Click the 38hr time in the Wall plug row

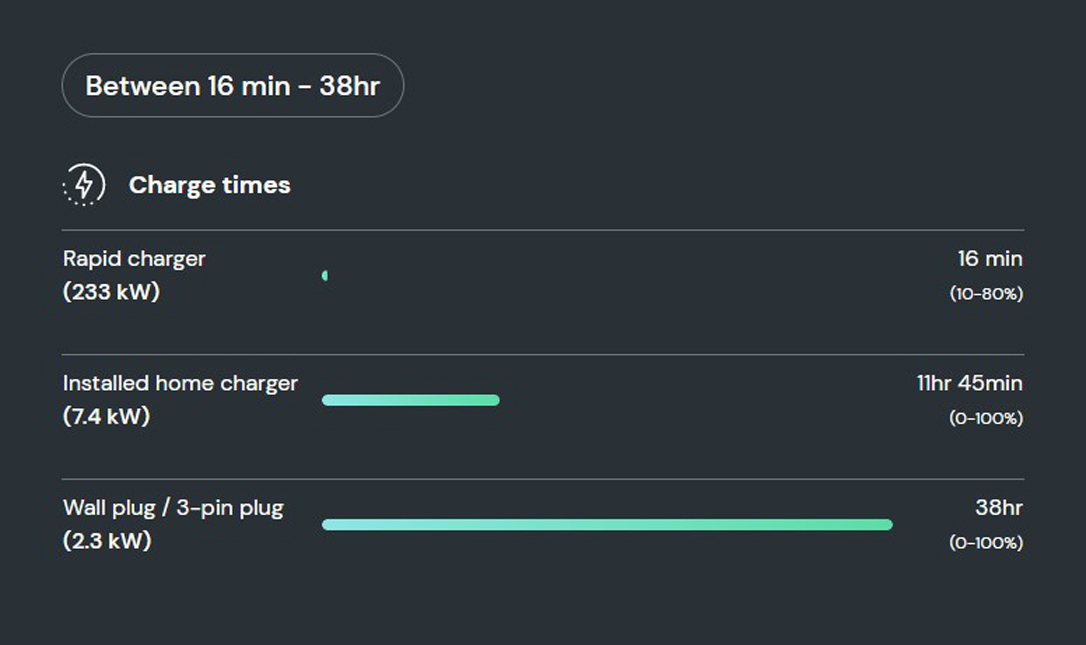click(x=998, y=508)
